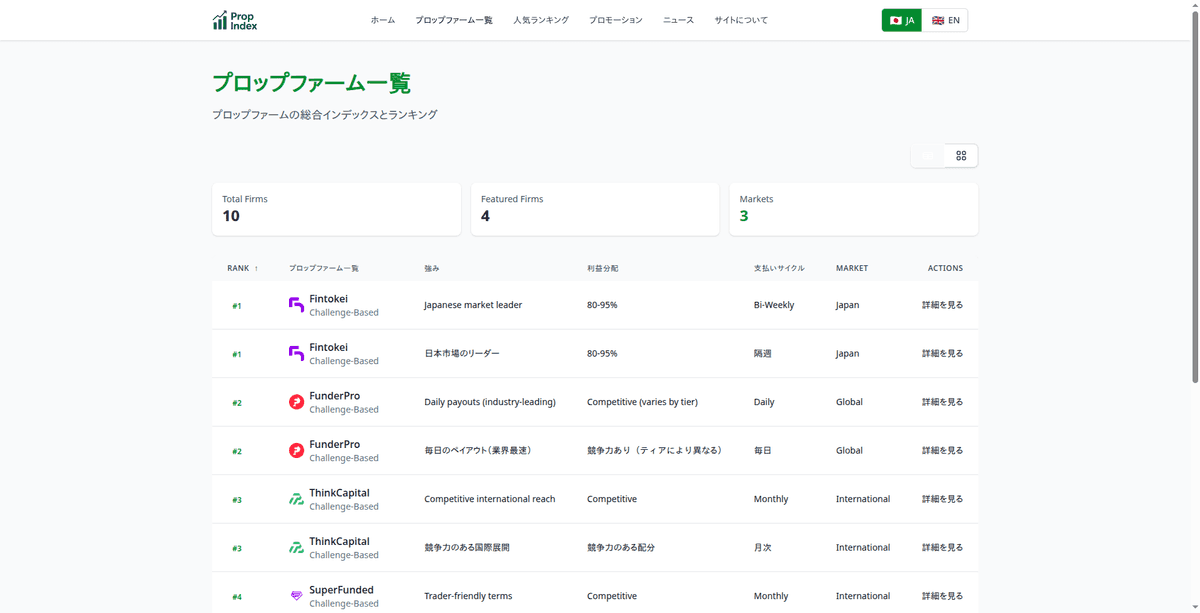Open ThinkCapital name in Monthly Competitive reach row
The height and width of the screenshot is (613, 1200).
[340, 493]
